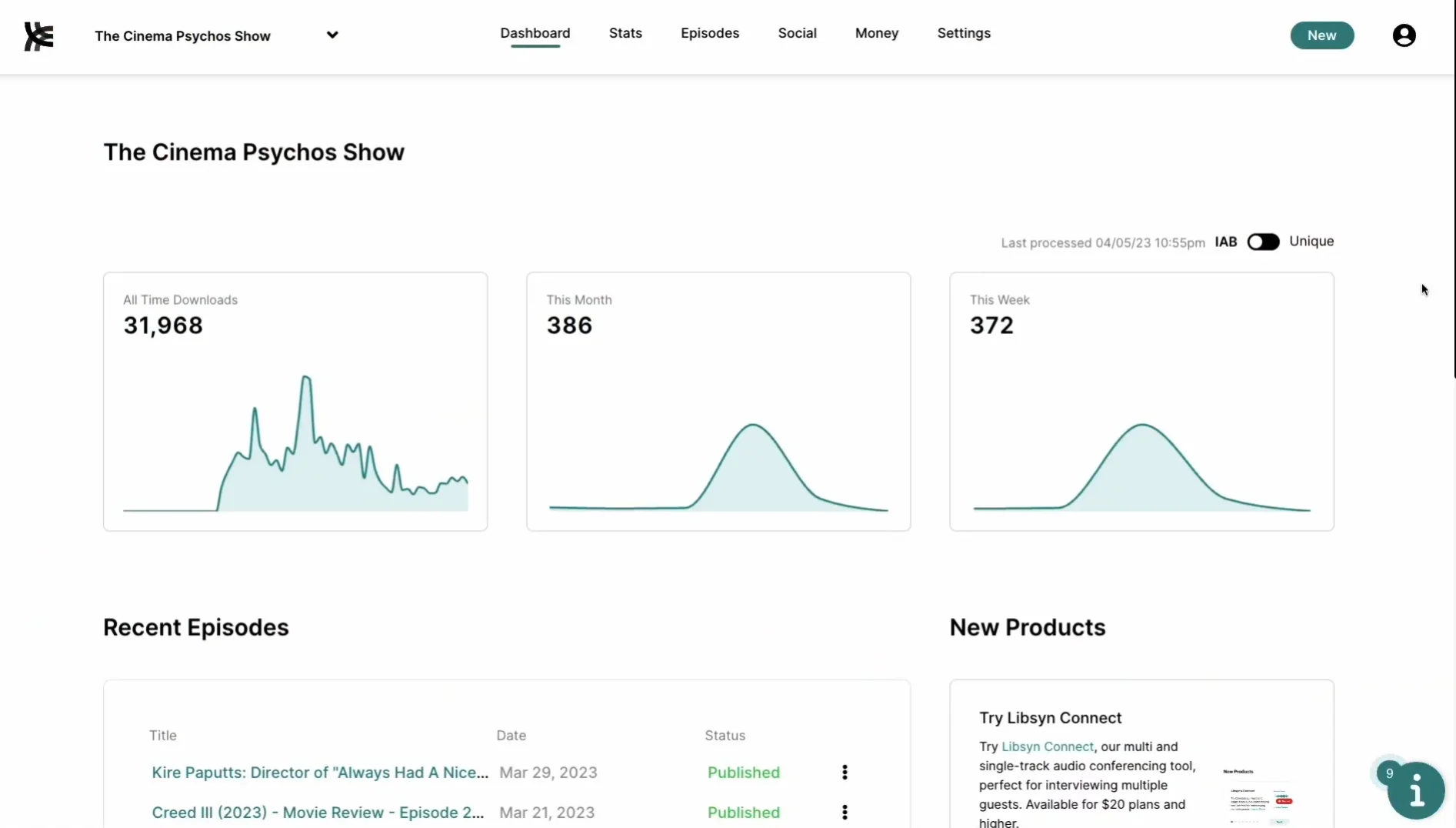The height and width of the screenshot is (828, 1456).
Task: Click the Unique label next to toggle
Action: pos(1311,241)
